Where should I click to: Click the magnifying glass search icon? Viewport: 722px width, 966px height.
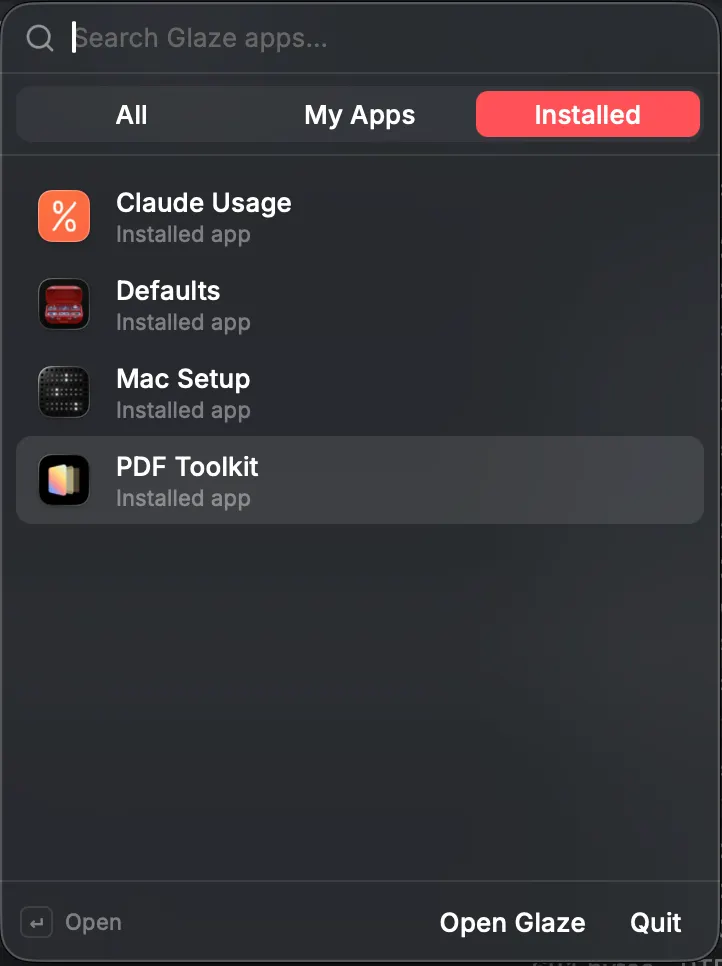[40, 38]
